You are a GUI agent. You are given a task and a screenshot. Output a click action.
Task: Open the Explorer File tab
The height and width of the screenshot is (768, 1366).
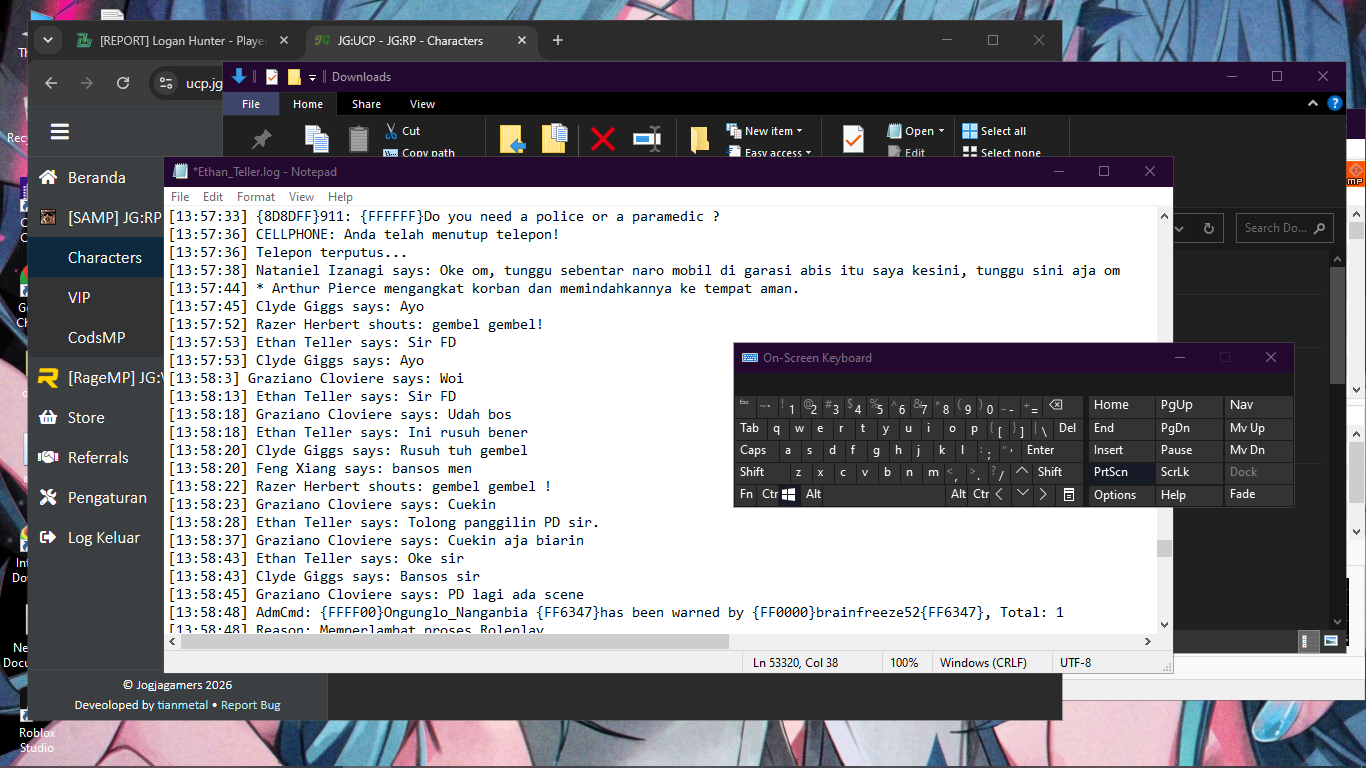pos(251,104)
